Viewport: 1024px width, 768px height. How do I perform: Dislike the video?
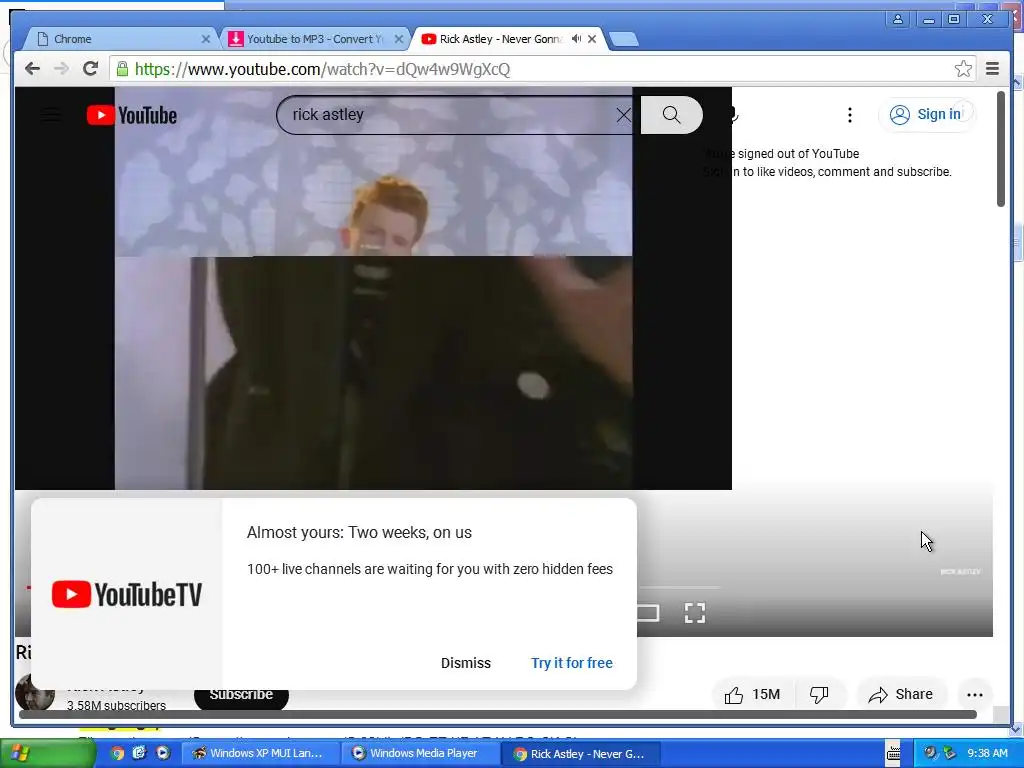point(819,694)
